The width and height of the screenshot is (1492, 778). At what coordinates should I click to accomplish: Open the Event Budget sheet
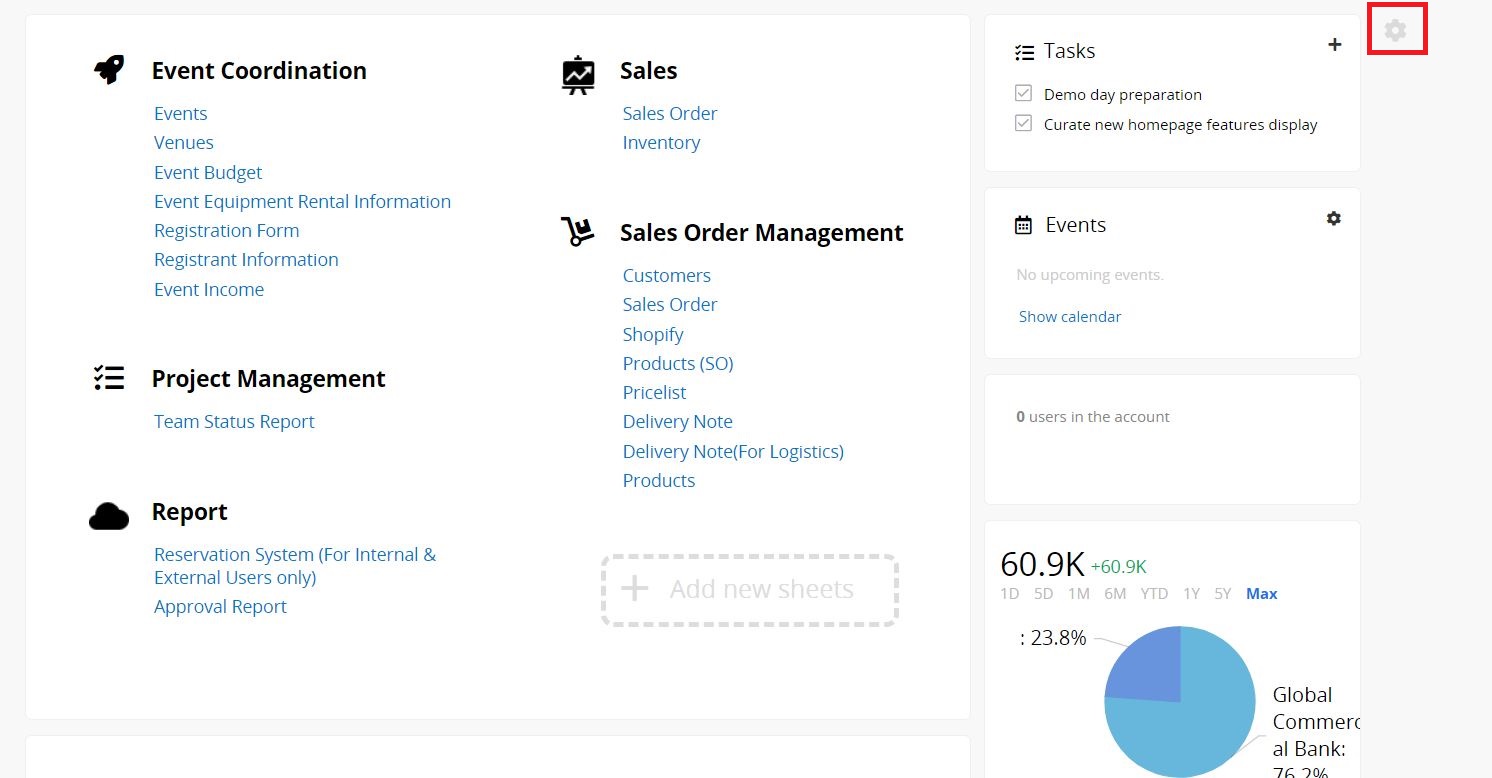pyautogui.click(x=208, y=172)
